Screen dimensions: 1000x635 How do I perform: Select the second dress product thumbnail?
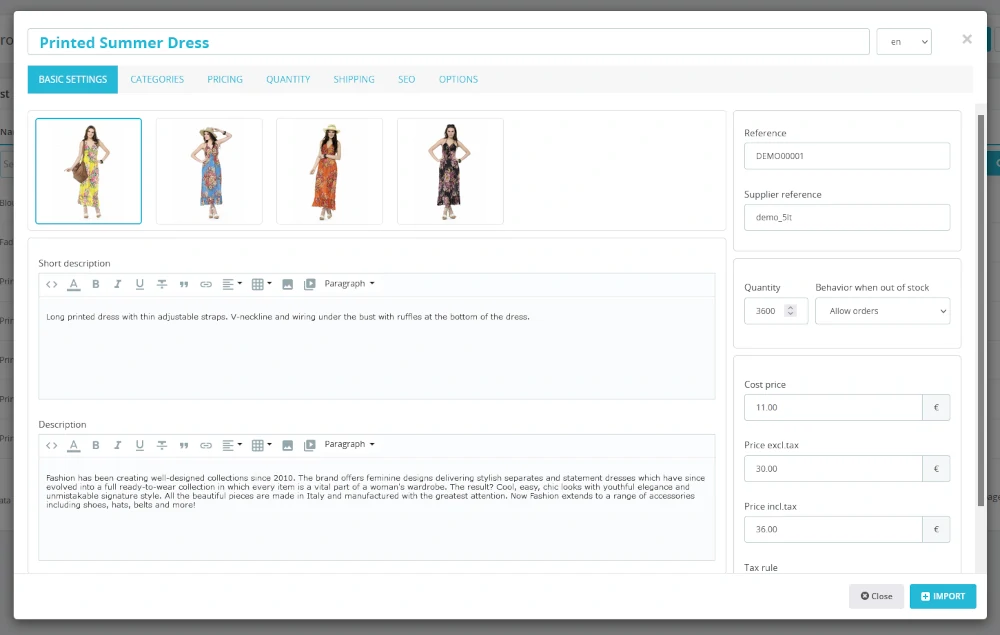click(208, 170)
